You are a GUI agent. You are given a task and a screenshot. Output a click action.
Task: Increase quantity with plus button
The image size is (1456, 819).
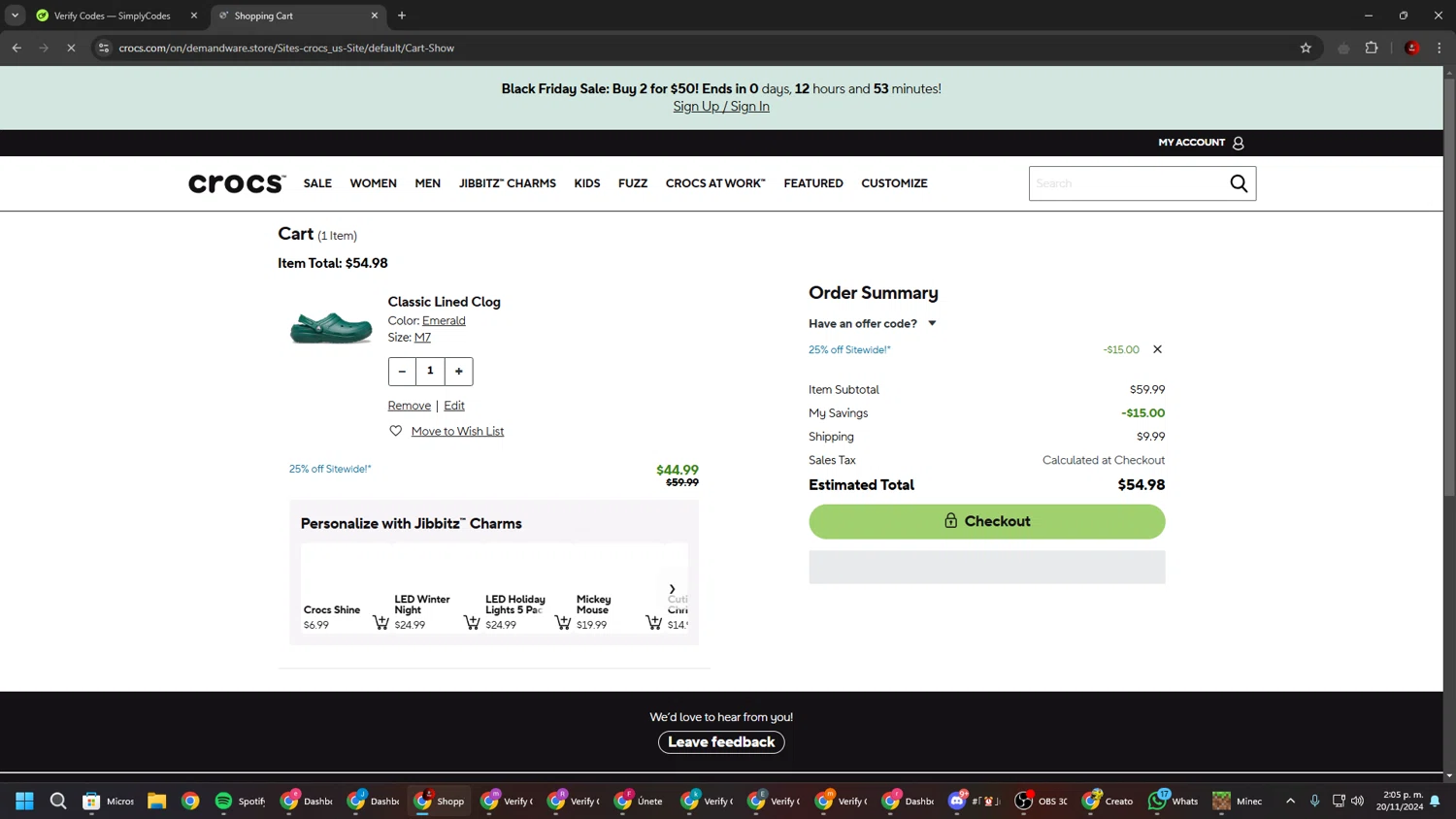[459, 371]
